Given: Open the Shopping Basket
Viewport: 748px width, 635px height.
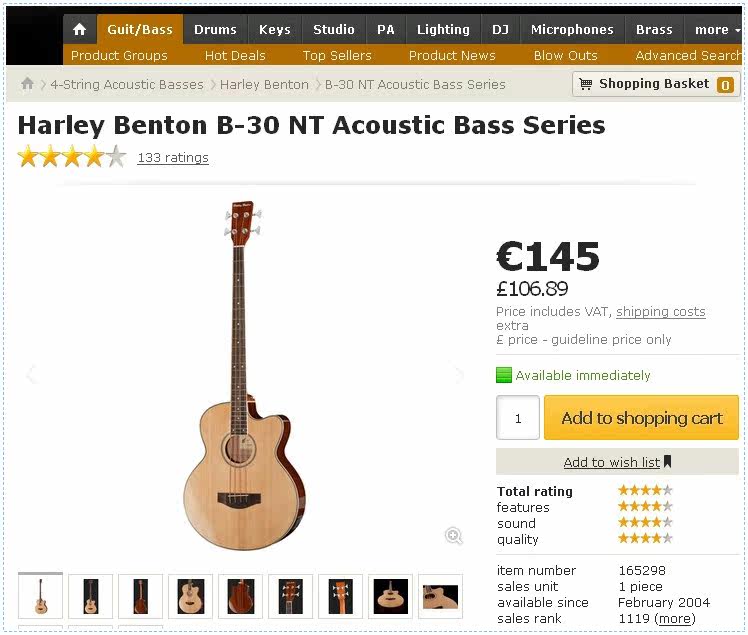Looking at the screenshot, I should pyautogui.click(x=654, y=84).
